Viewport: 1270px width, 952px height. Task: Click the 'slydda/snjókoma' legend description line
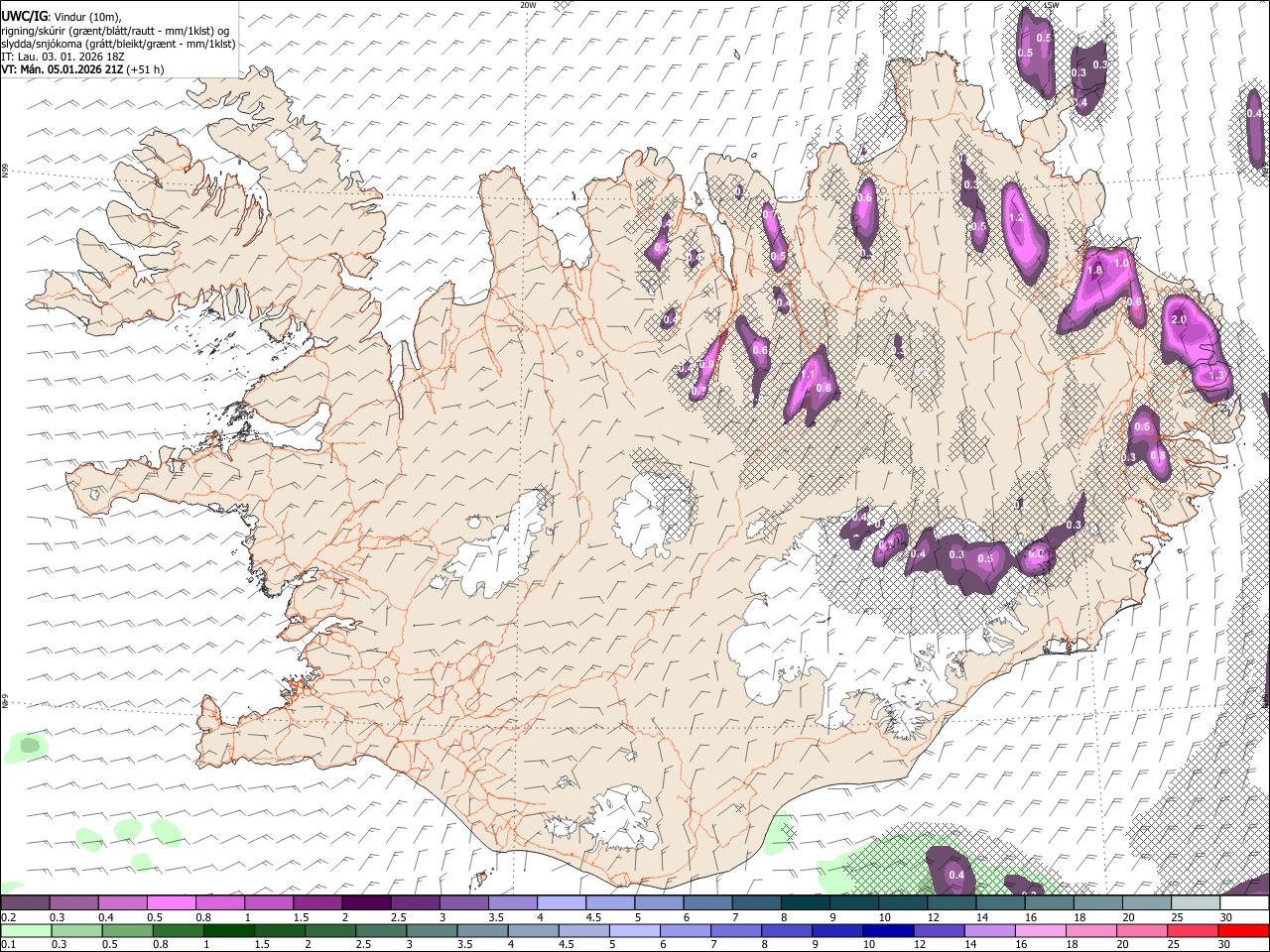[x=118, y=44]
